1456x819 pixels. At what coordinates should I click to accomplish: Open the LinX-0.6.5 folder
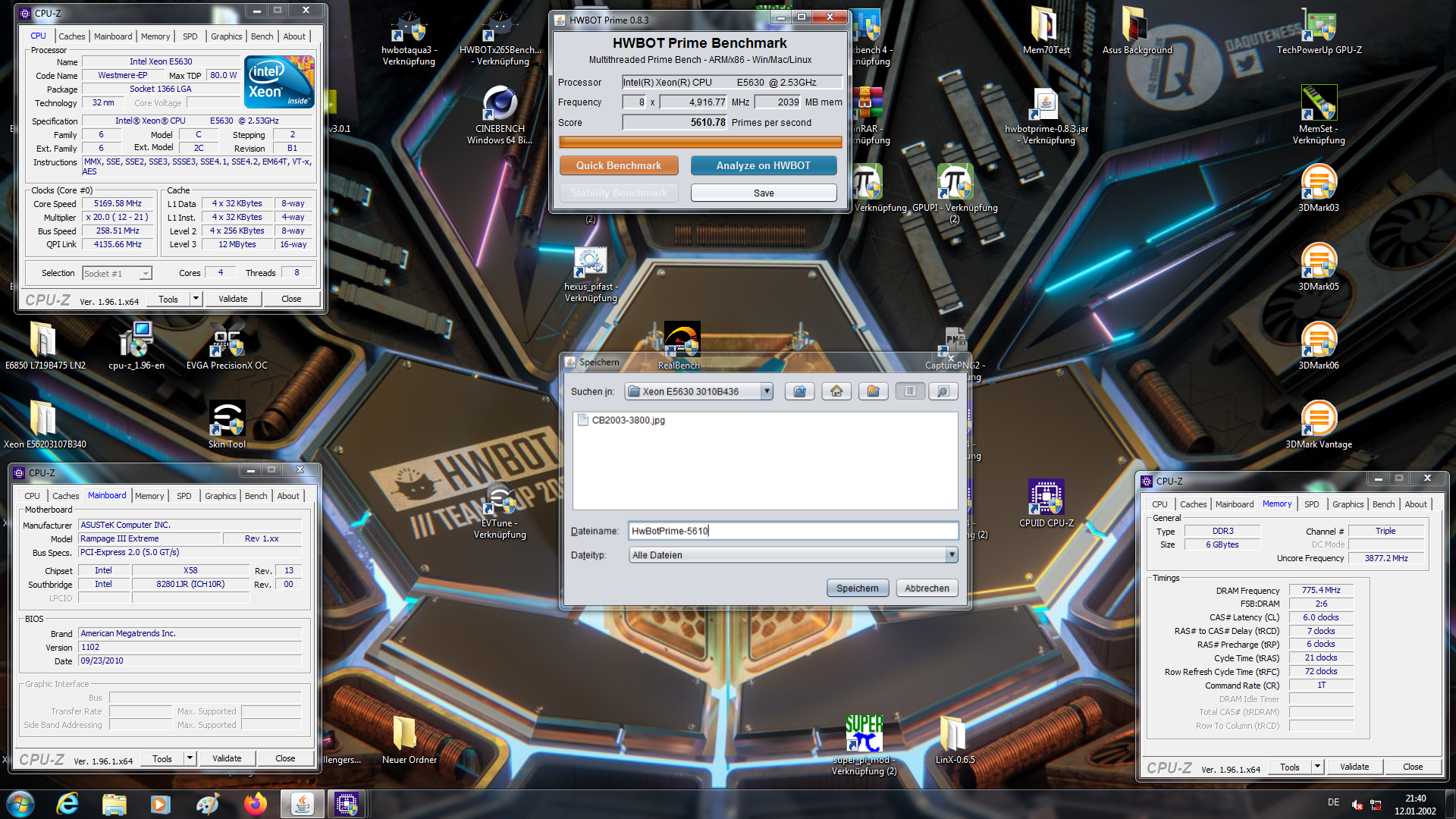(955, 739)
